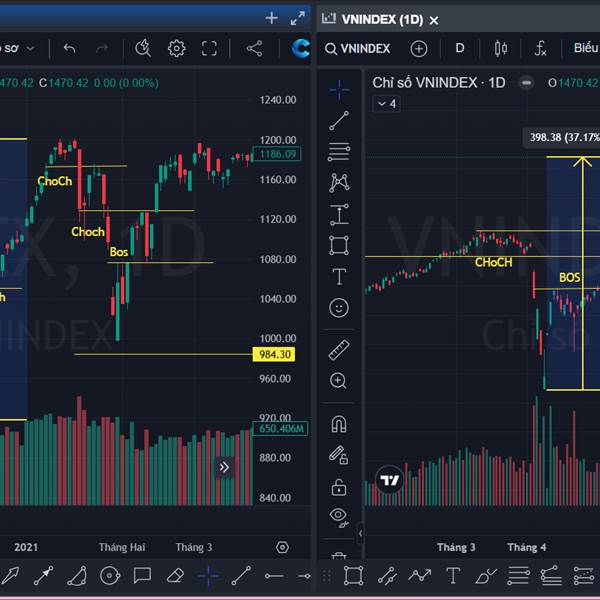This screenshot has width=600, height=600.
Task: Toggle hide all drawings eye icon
Action: [x=339, y=518]
